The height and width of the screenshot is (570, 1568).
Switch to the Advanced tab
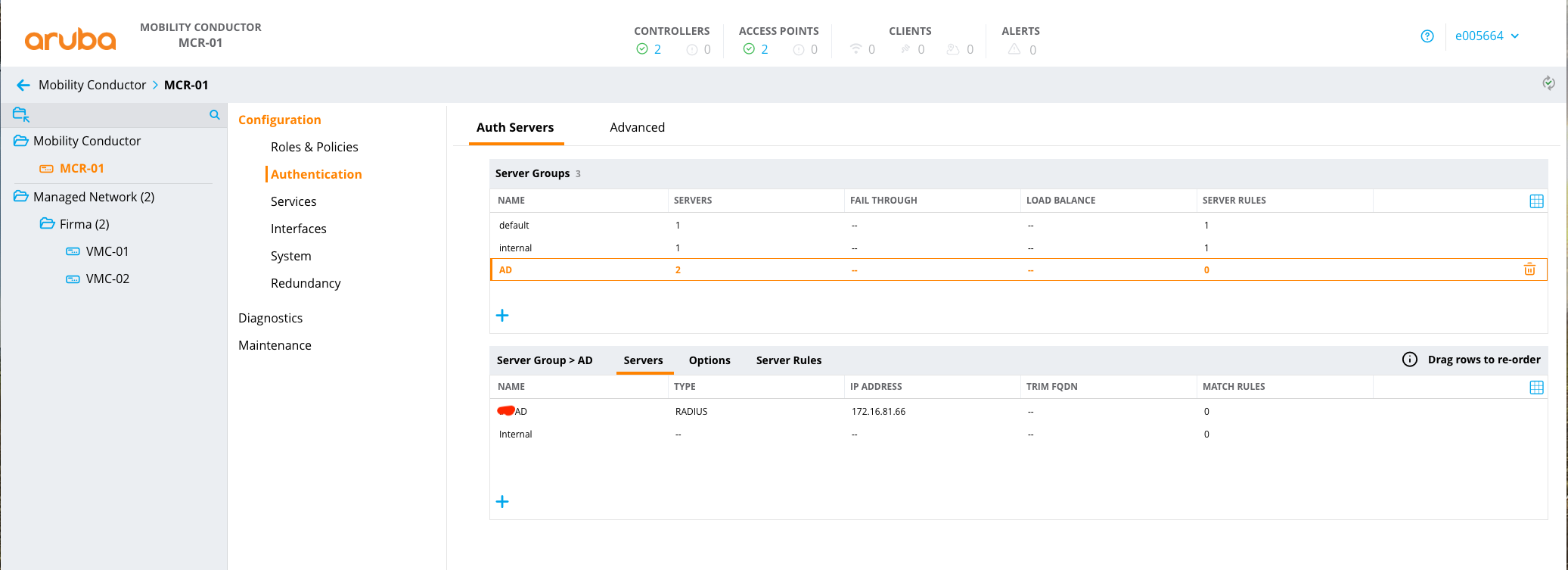637,127
